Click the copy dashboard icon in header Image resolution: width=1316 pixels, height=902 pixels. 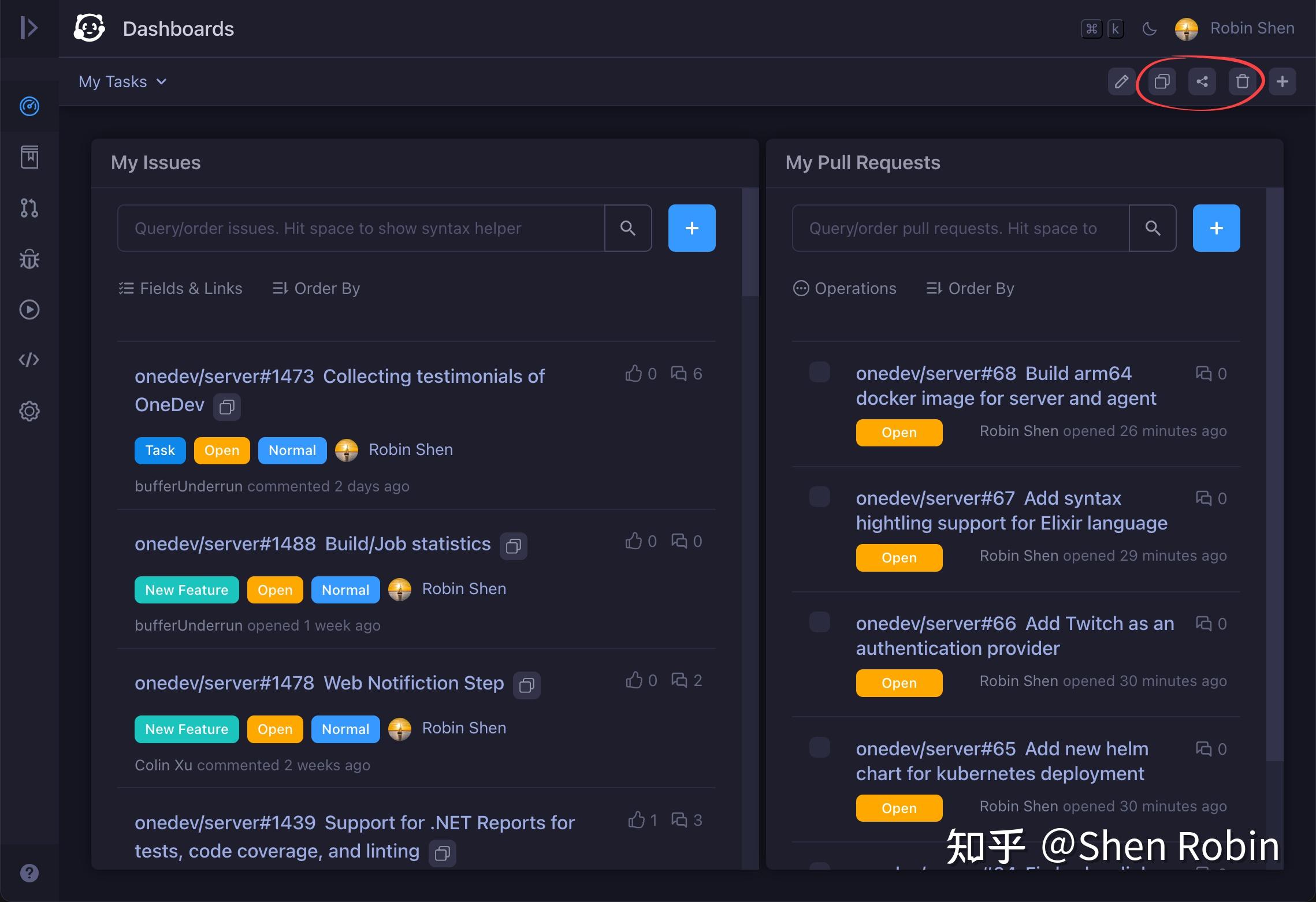1162,81
